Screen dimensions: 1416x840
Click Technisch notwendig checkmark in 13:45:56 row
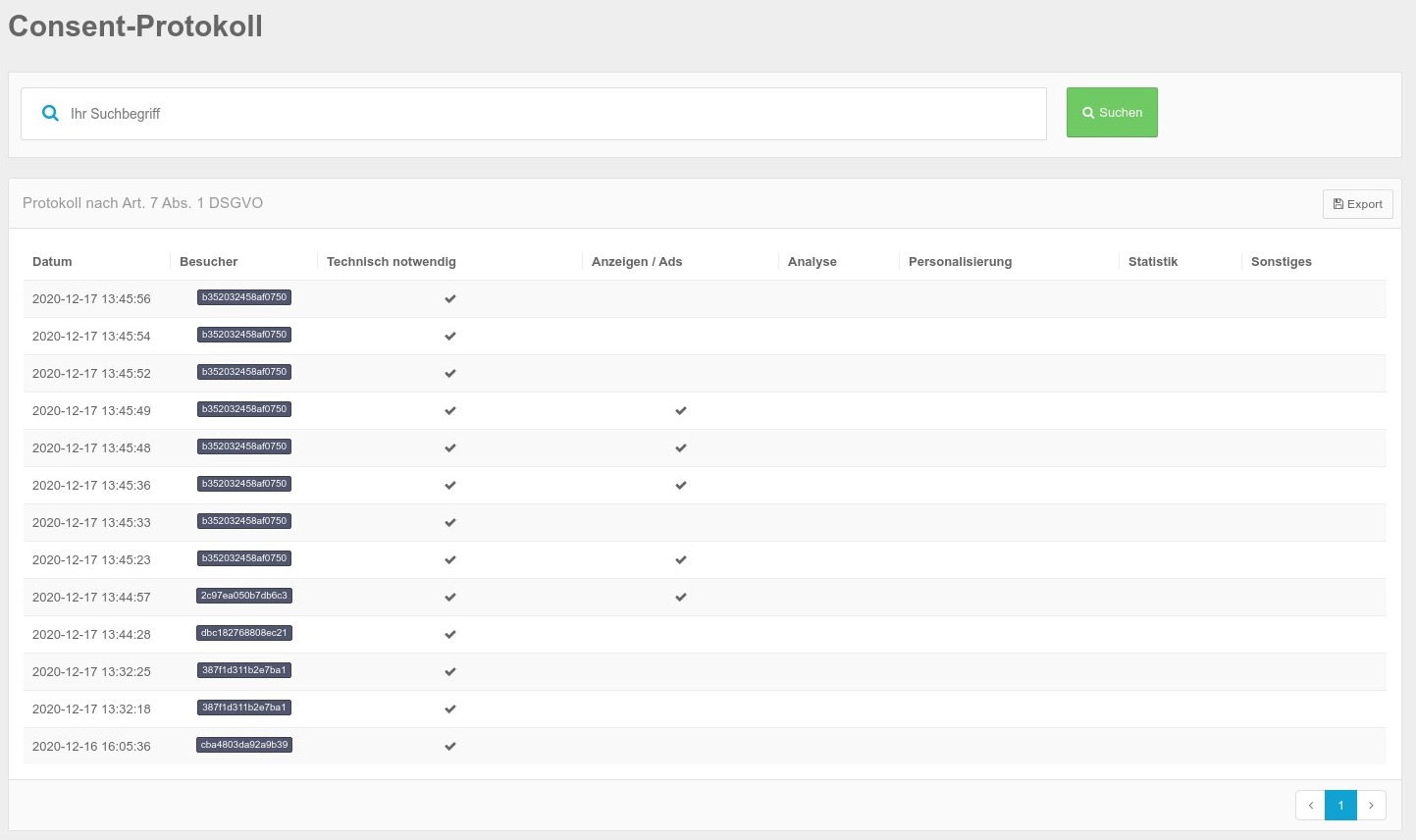[x=450, y=299]
